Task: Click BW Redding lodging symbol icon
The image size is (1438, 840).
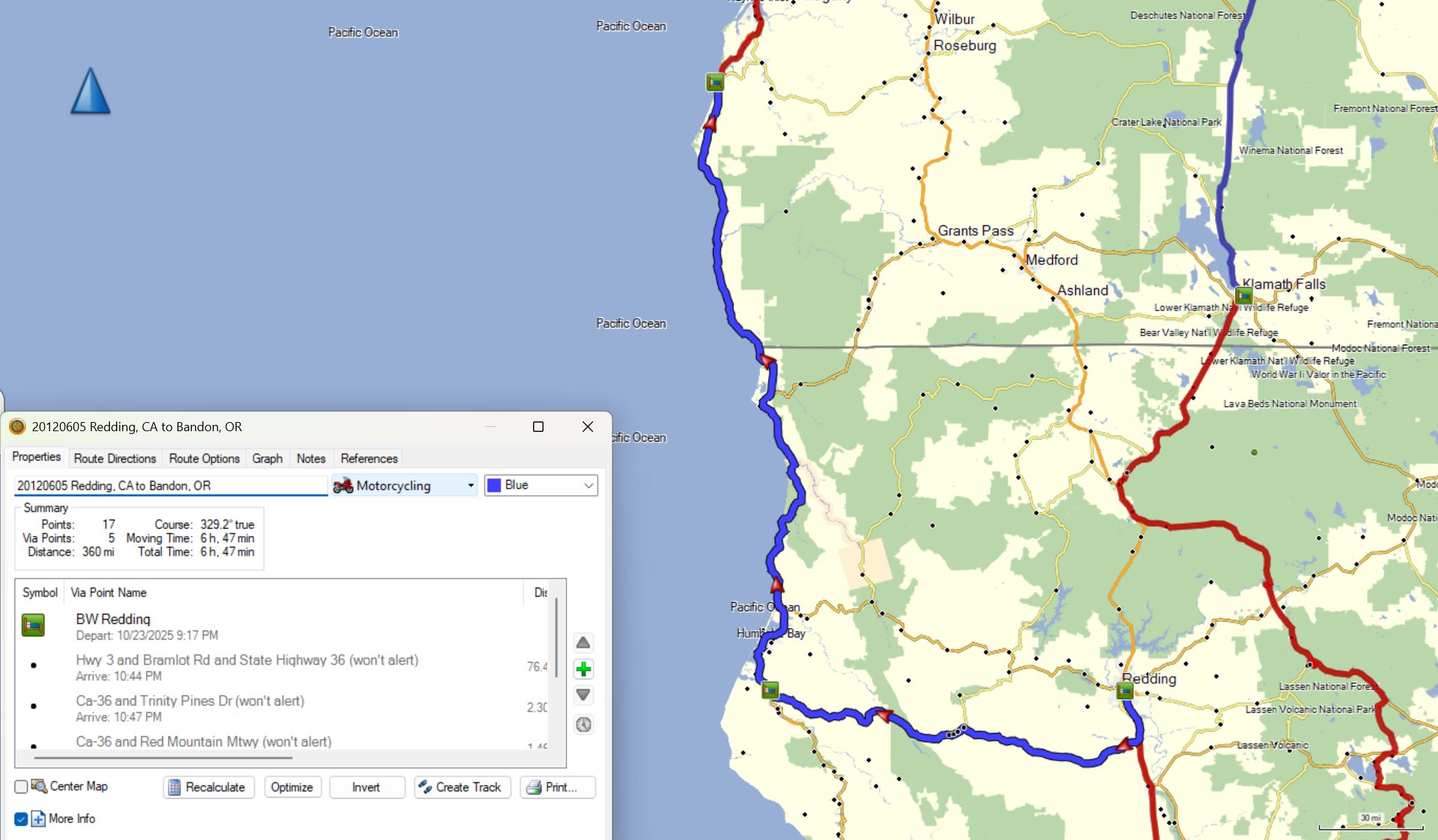Action: click(x=33, y=626)
